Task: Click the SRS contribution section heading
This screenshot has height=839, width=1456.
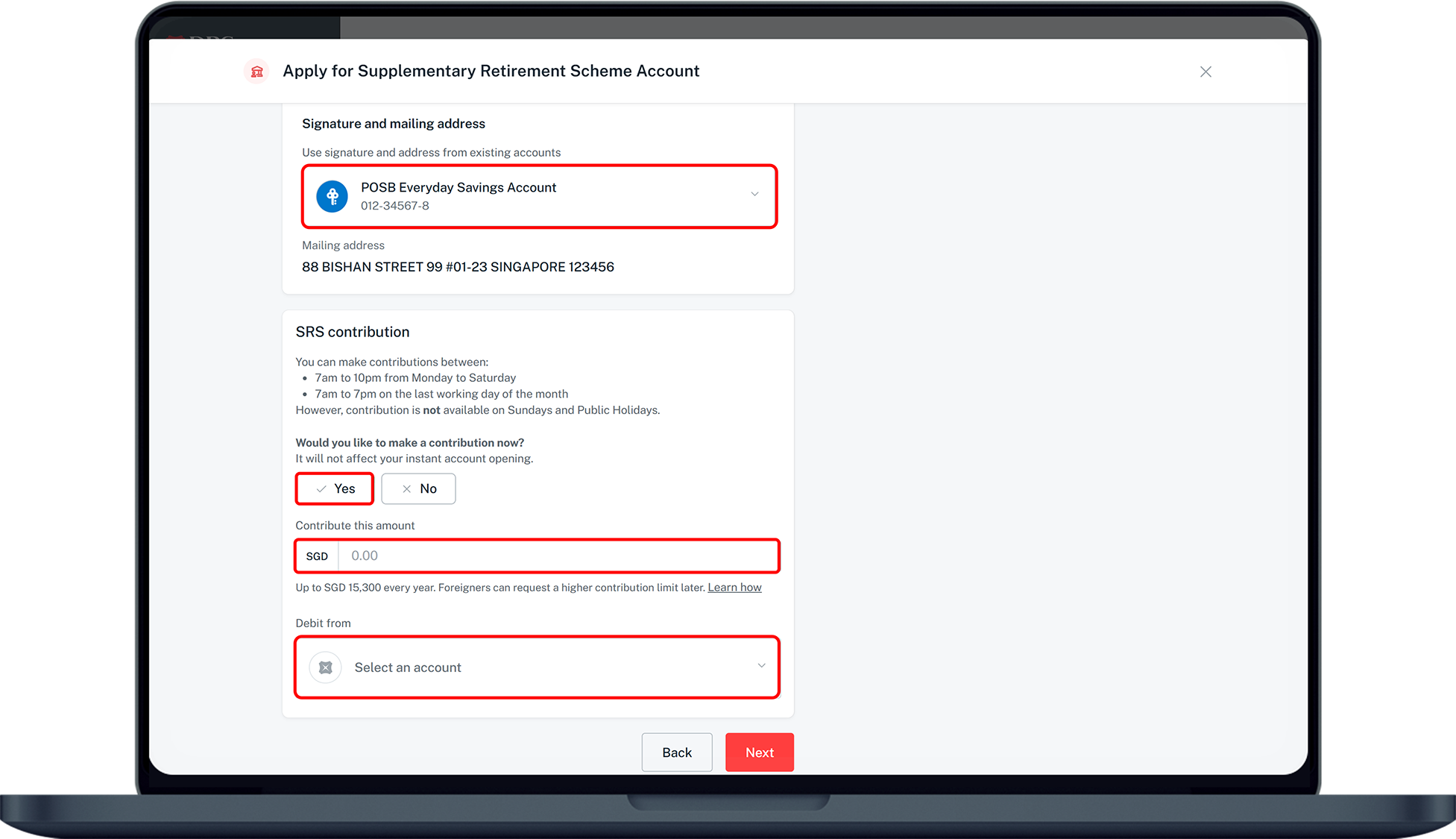Action: 353,332
